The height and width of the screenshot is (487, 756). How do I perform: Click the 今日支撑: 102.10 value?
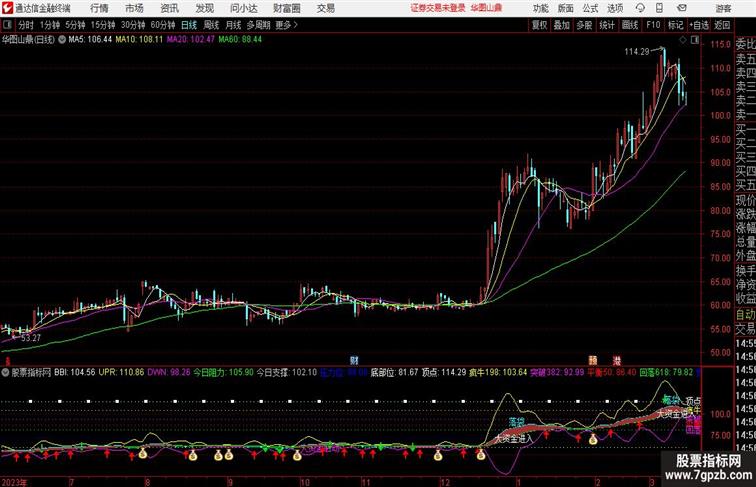tap(286, 373)
